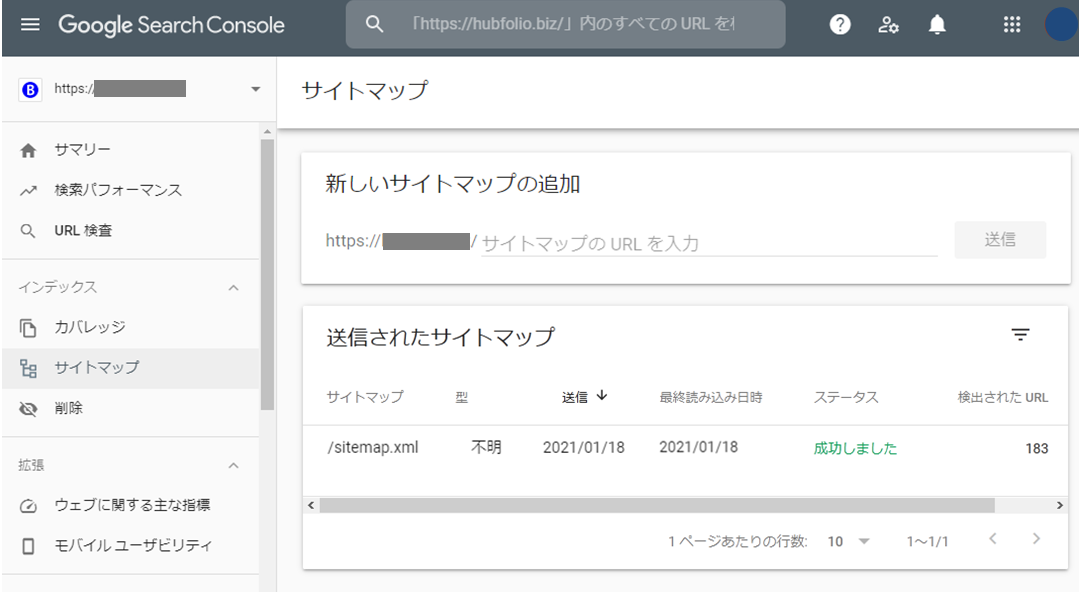The height and width of the screenshot is (592, 1079).
Task: Open the Google apps grid
Action: pos(1012,25)
